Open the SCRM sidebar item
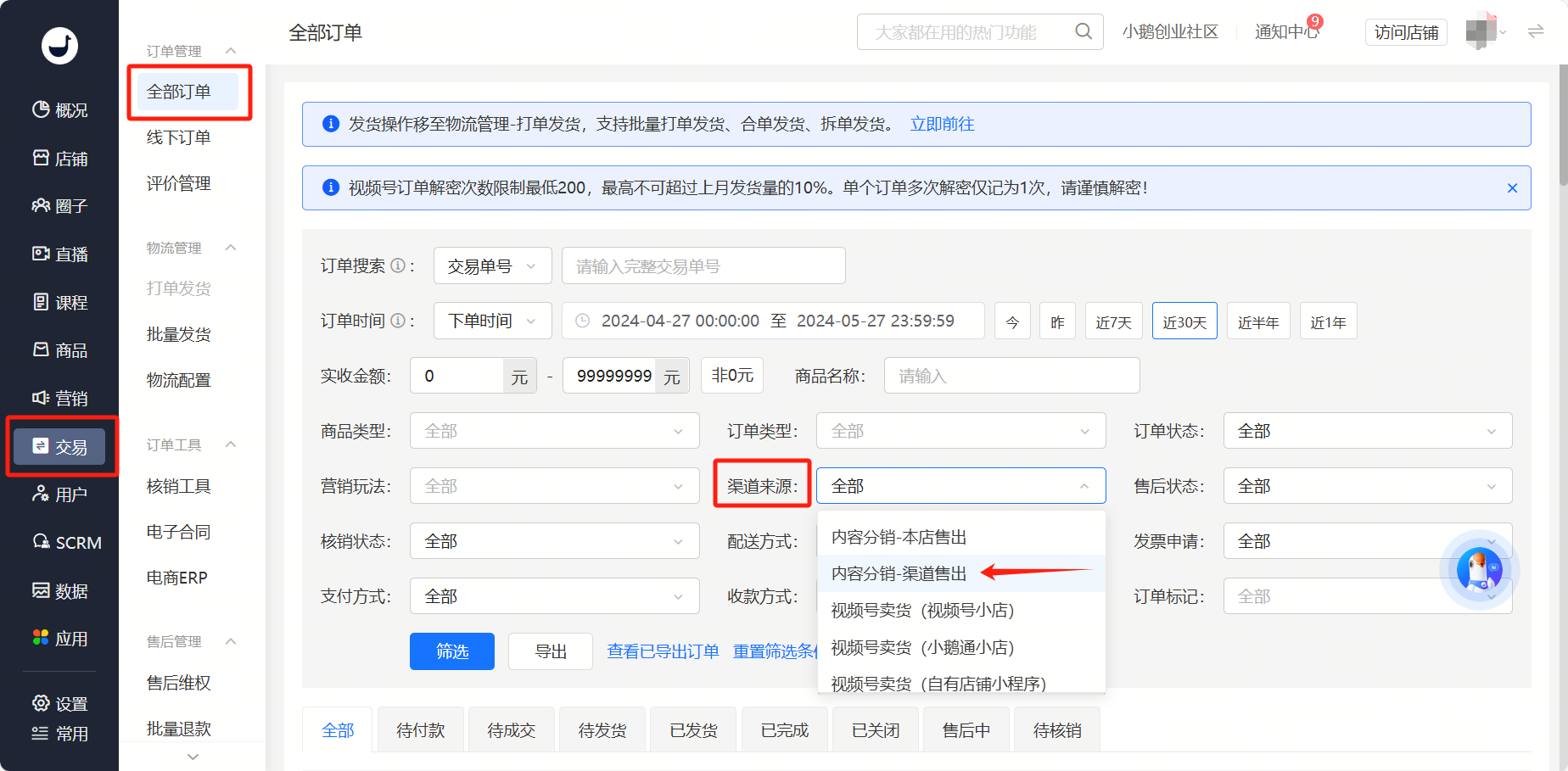Screen dimensions: 1568x771 (66, 543)
